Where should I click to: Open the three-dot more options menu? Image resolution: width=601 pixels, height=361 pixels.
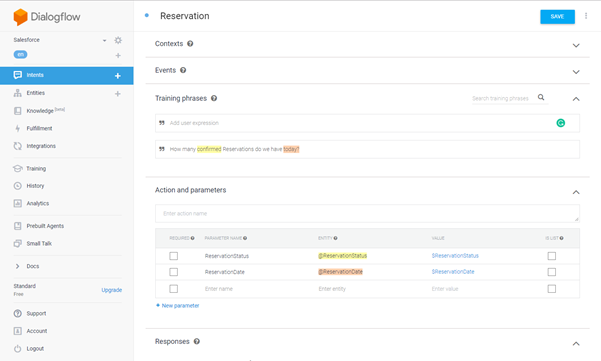(586, 16)
